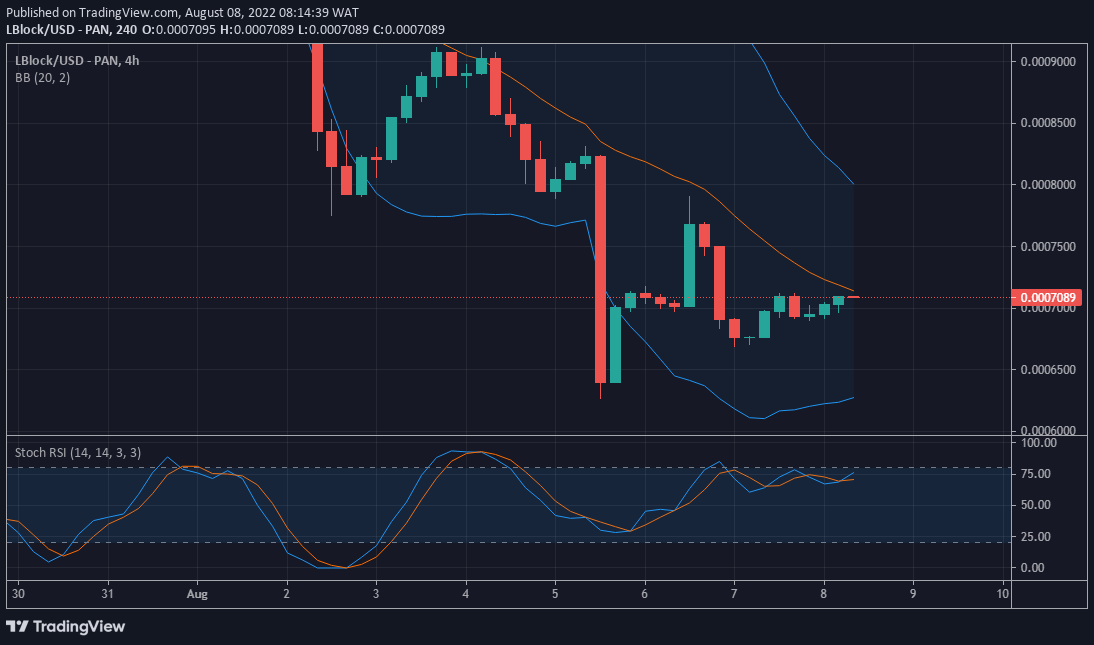Image resolution: width=1094 pixels, height=645 pixels.
Task: Click date 6 on the time axis
Action: click(x=645, y=594)
